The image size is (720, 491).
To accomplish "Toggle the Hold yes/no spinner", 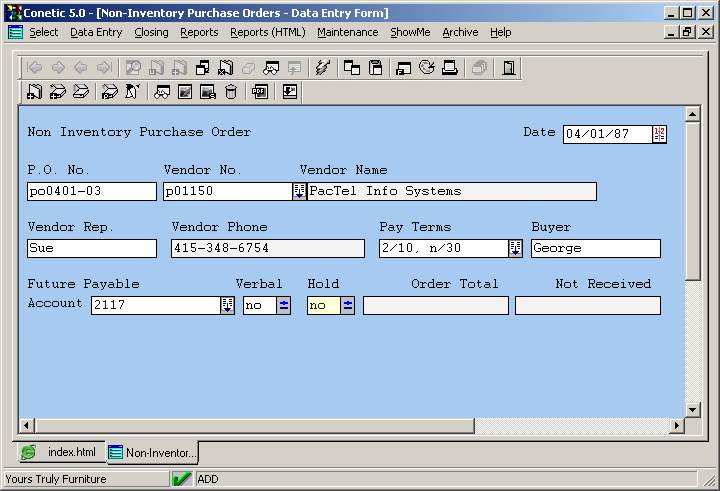I will pos(348,306).
